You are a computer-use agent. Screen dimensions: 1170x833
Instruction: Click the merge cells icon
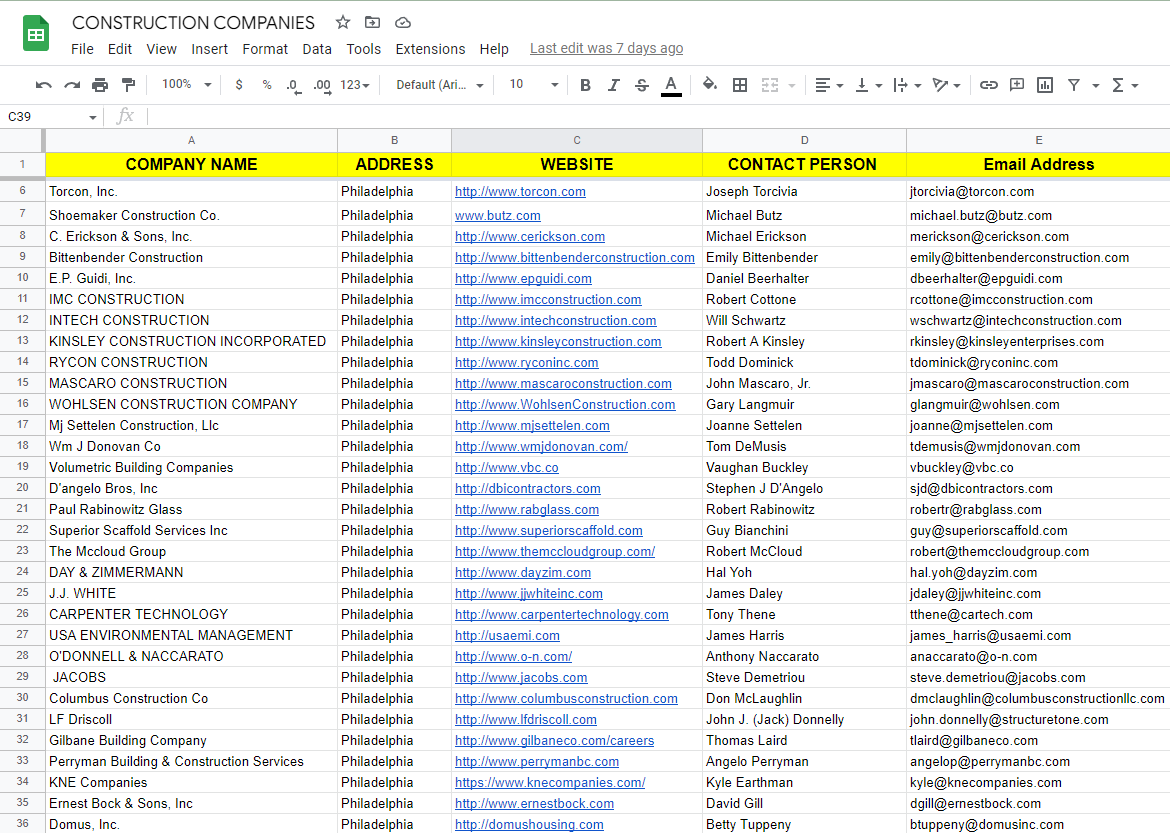pos(770,85)
